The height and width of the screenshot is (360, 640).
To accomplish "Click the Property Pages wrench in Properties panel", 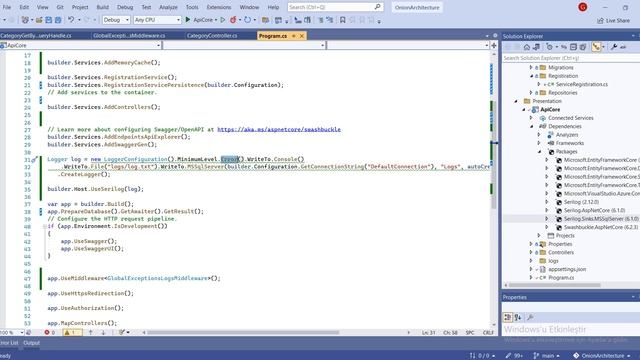I will click(530, 317).
